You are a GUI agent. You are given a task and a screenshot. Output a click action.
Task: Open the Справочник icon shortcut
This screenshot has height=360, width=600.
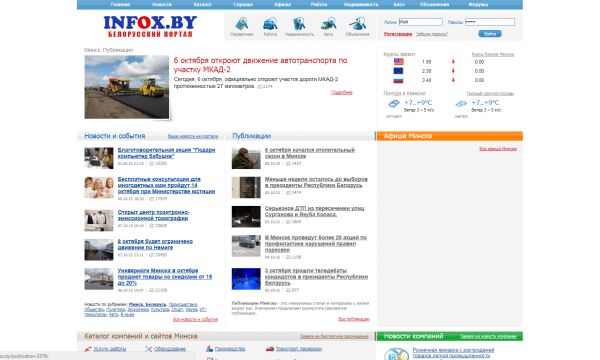pos(241,24)
